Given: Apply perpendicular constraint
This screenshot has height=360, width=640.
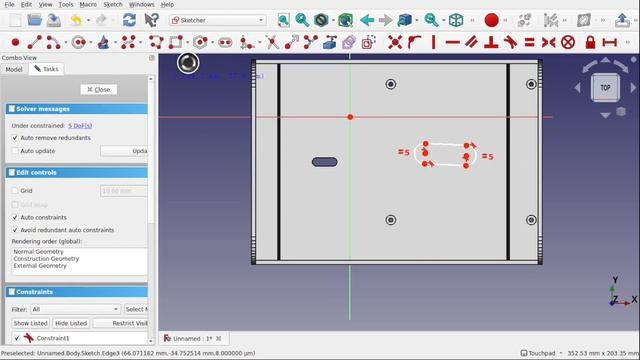Looking at the screenshot, I should click(491, 42).
